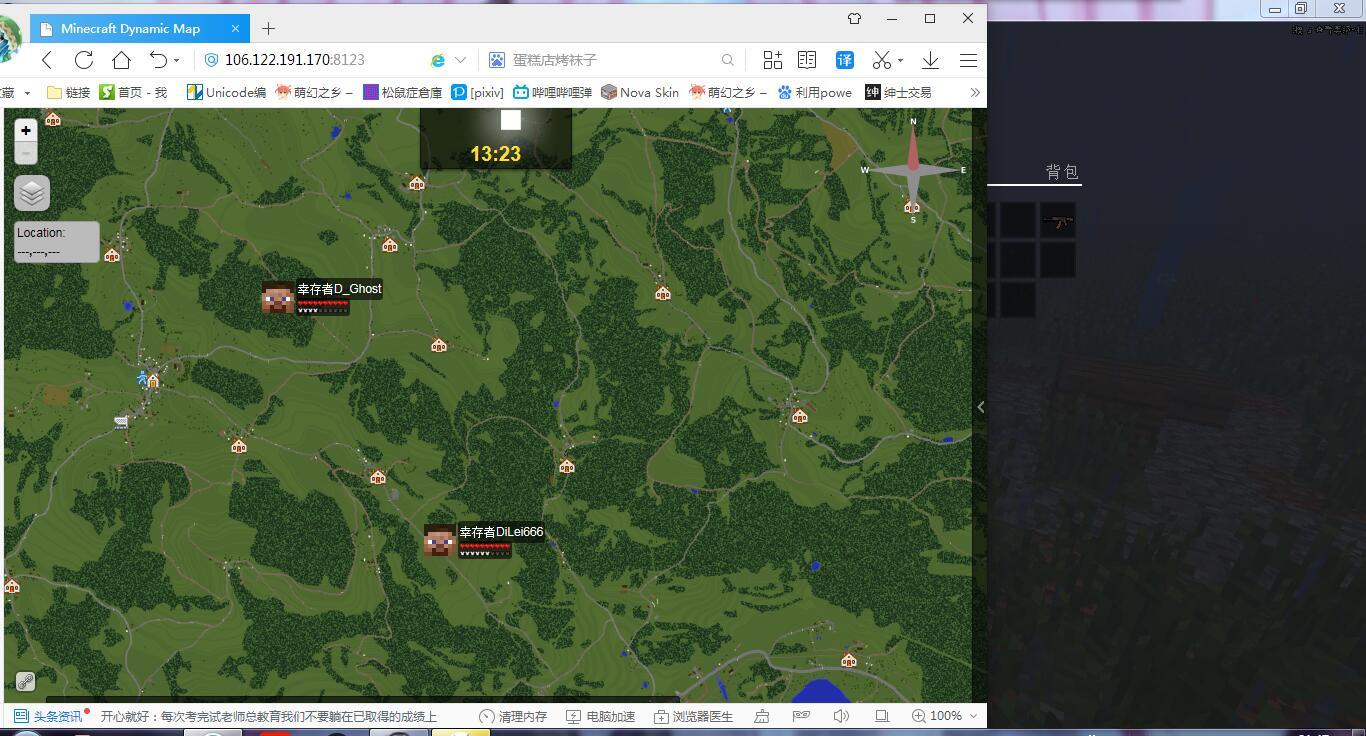This screenshot has width=1366, height=736.
Task: Open the favorites dropdown at bookmarks start
Action: coord(27,92)
